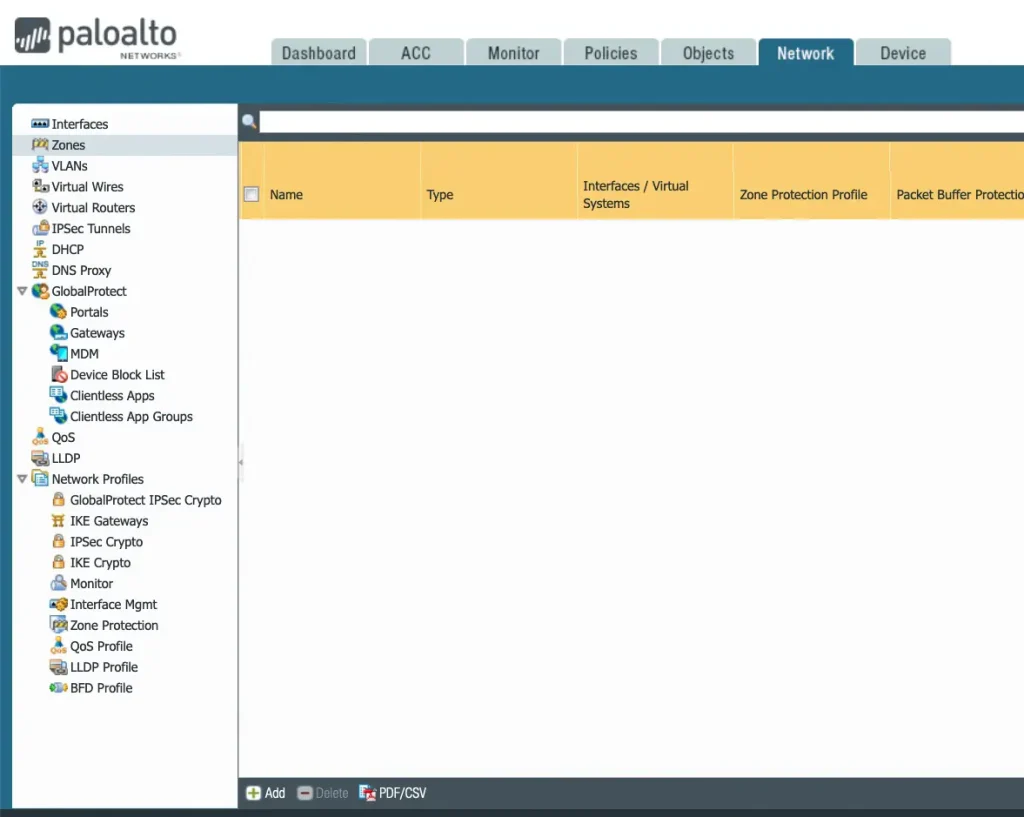The image size is (1024, 817).
Task: Open the Device tab
Action: (x=902, y=53)
